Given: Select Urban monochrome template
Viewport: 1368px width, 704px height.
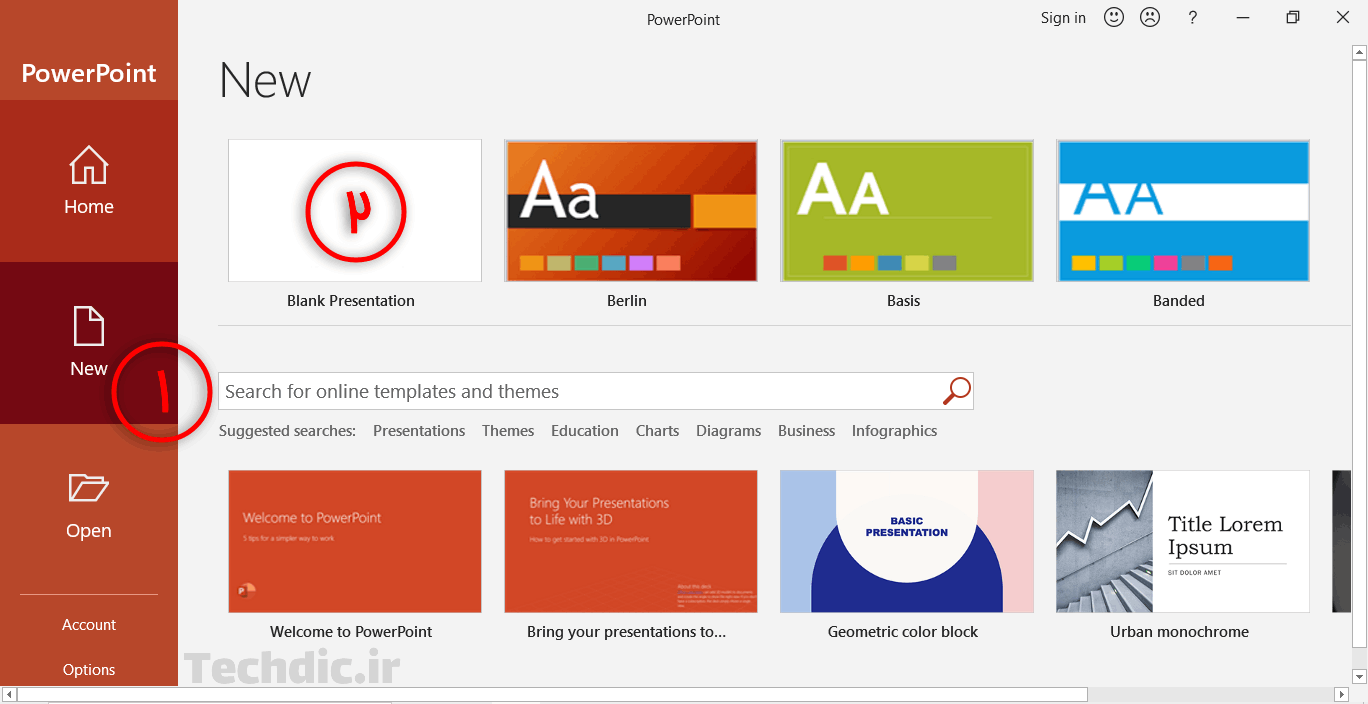Looking at the screenshot, I should 1183,541.
